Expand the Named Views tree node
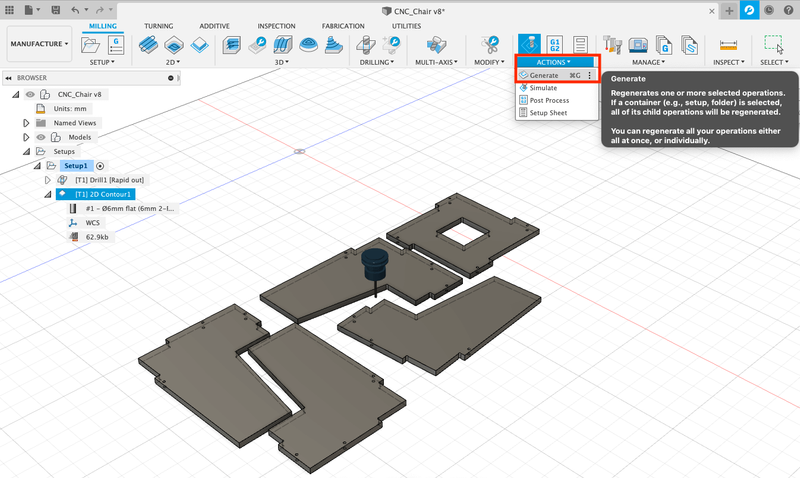The image size is (800, 478). (x=27, y=123)
